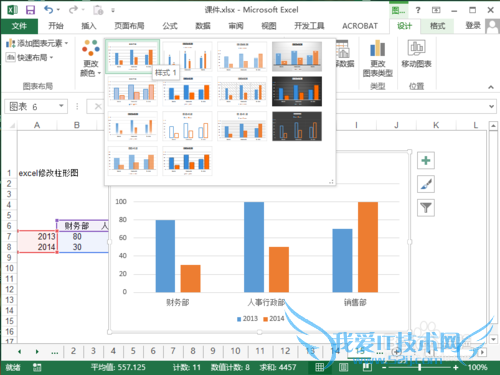Click the Save icon in the quick access toolbar
This screenshot has height=375, width=500.
(30, 10)
